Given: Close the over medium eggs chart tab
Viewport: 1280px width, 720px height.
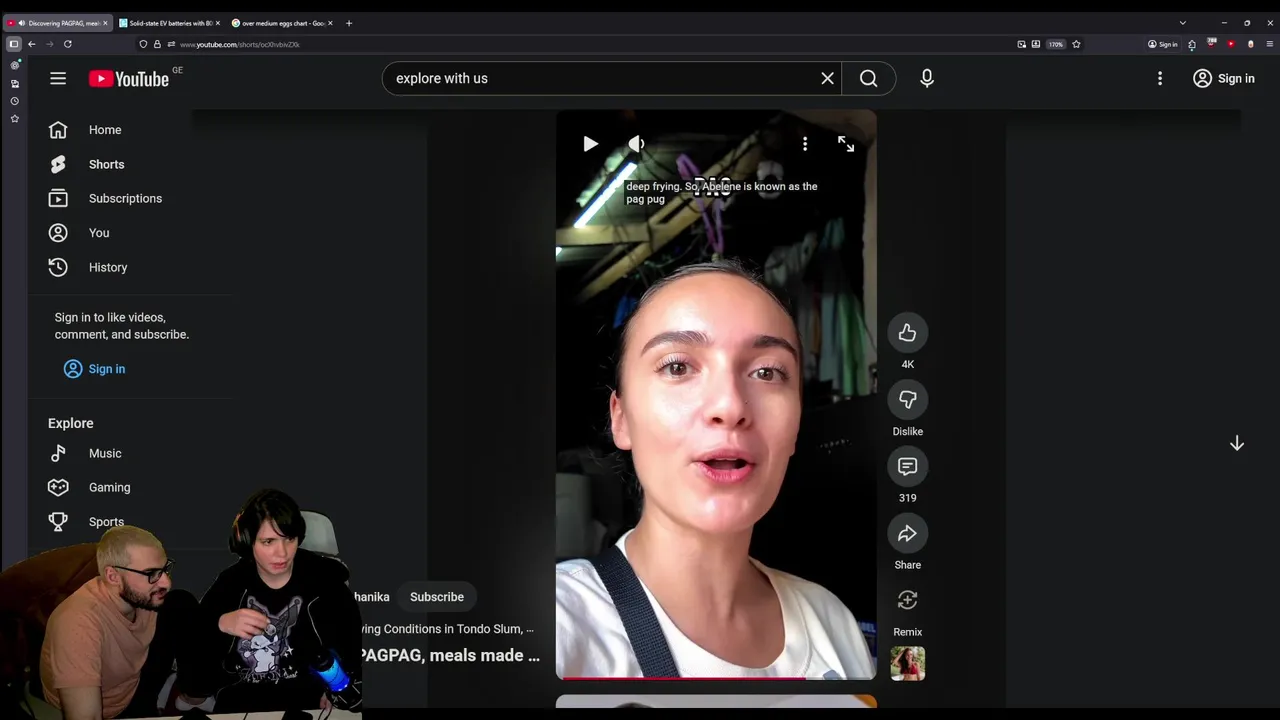Looking at the screenshot, I should coord(331,23).
